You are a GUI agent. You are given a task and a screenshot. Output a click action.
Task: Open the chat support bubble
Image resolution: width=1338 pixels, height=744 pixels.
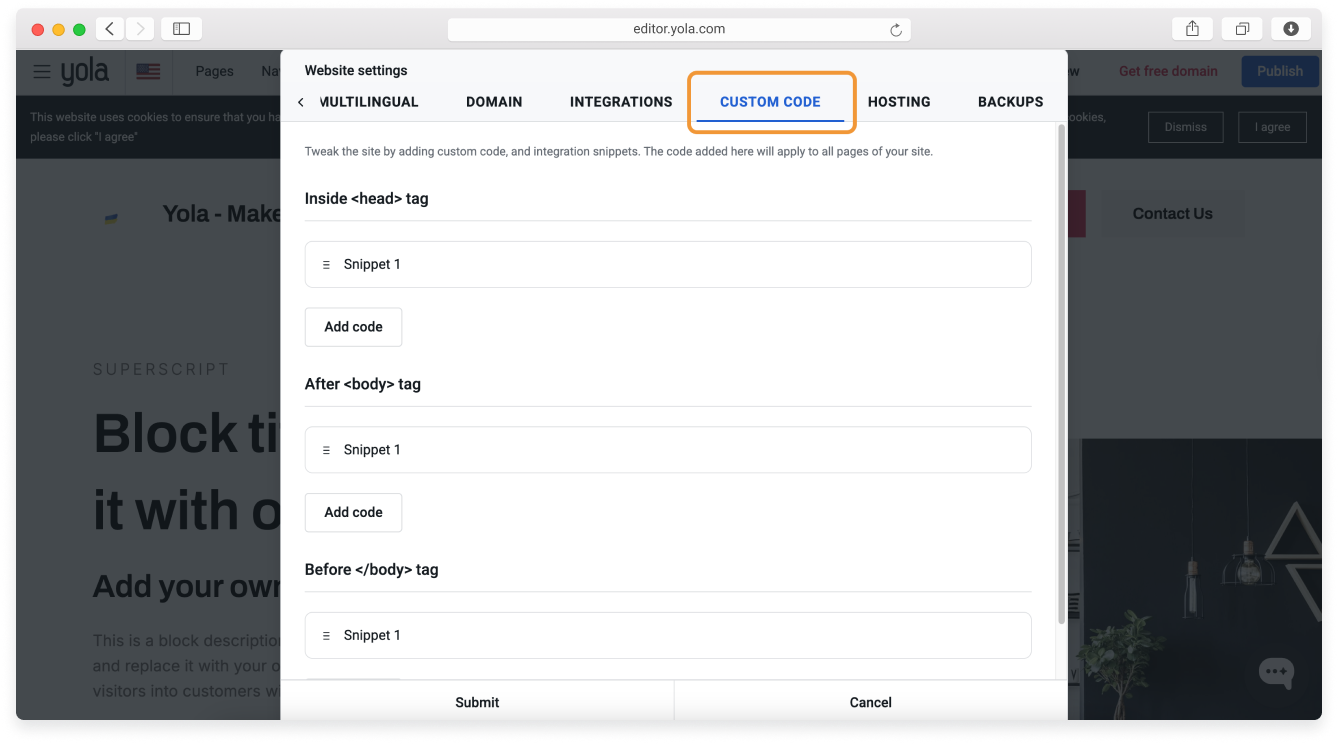click(1276, 672)
